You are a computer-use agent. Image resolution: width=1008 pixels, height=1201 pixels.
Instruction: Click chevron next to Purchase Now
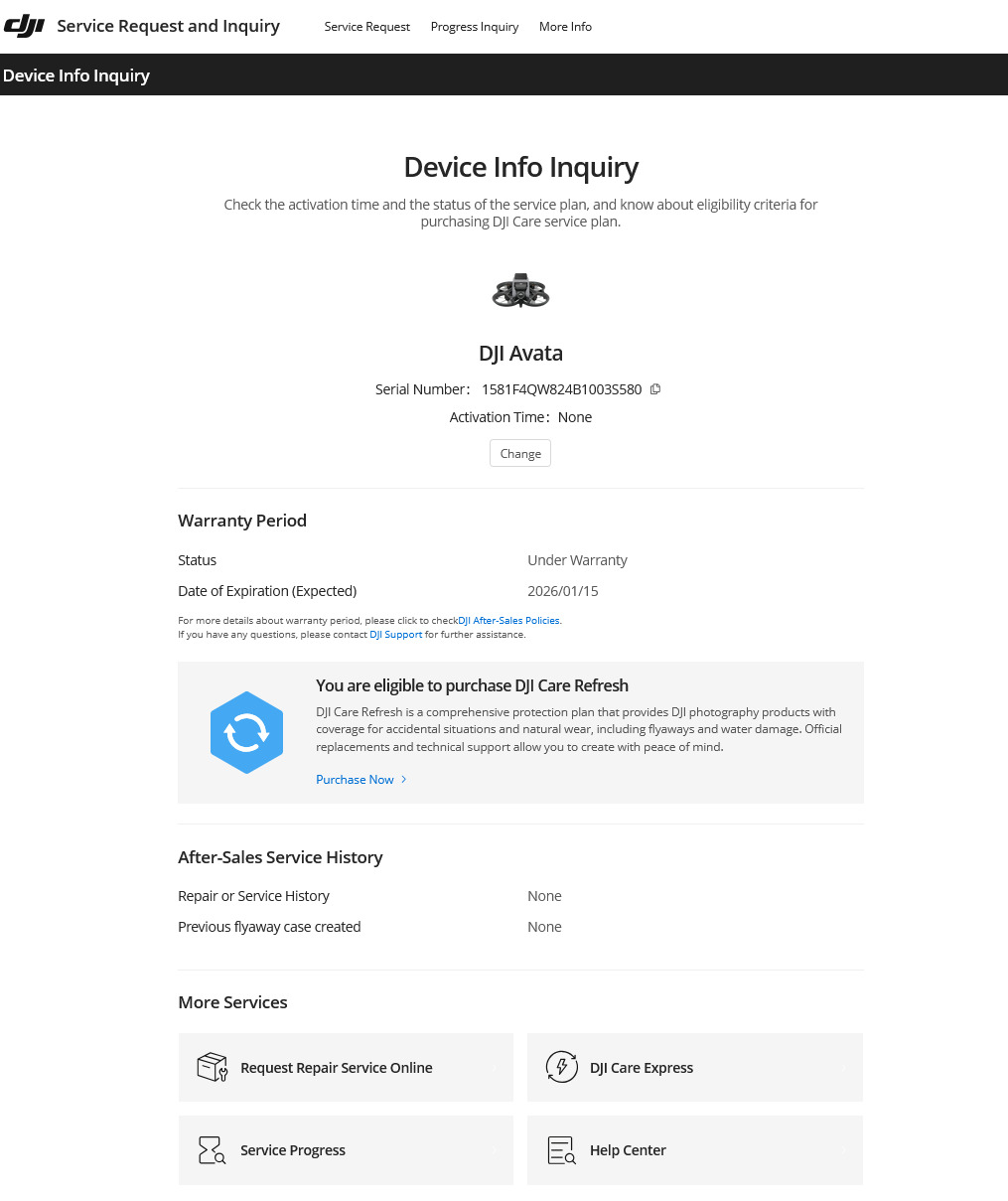(403, 780)
